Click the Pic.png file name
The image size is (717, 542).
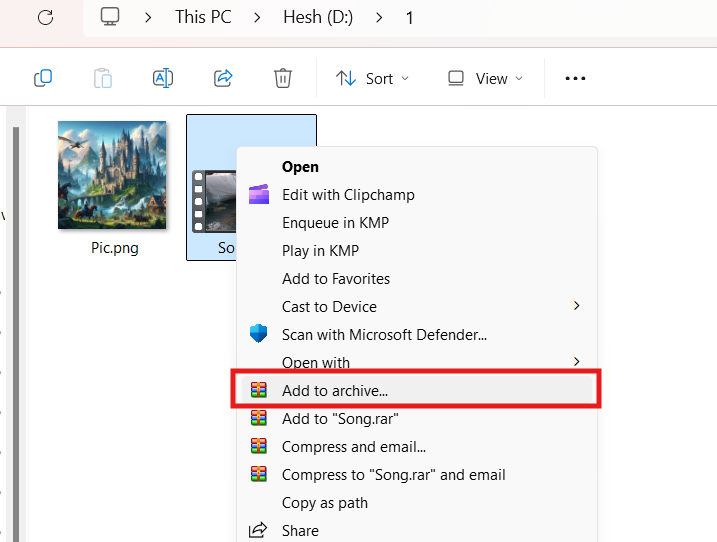point(114,247)
